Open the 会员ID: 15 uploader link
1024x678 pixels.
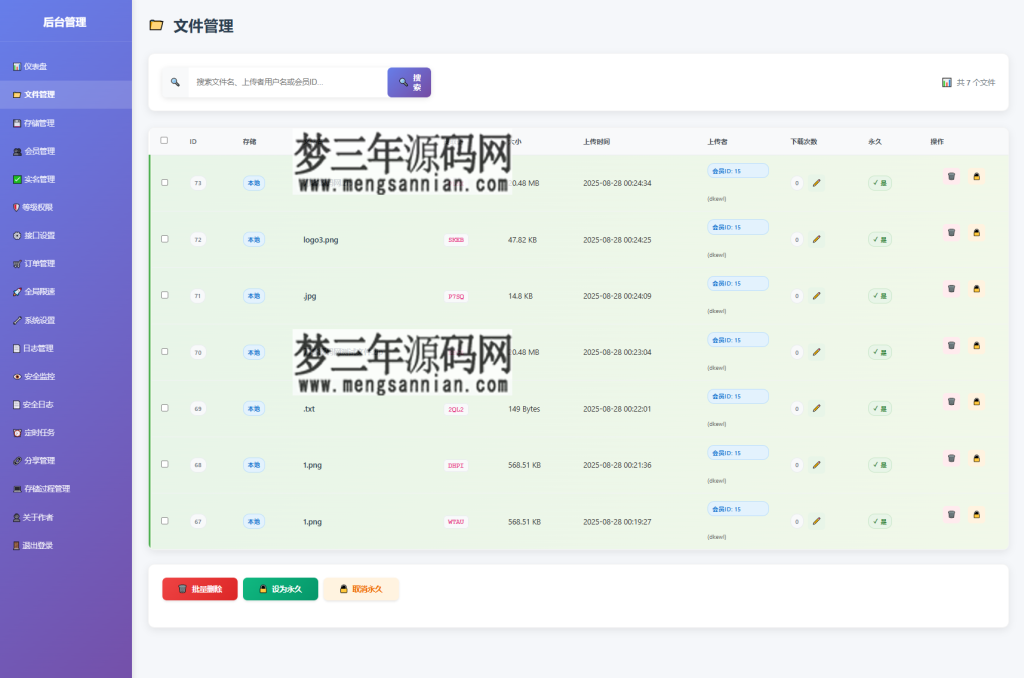738,170
